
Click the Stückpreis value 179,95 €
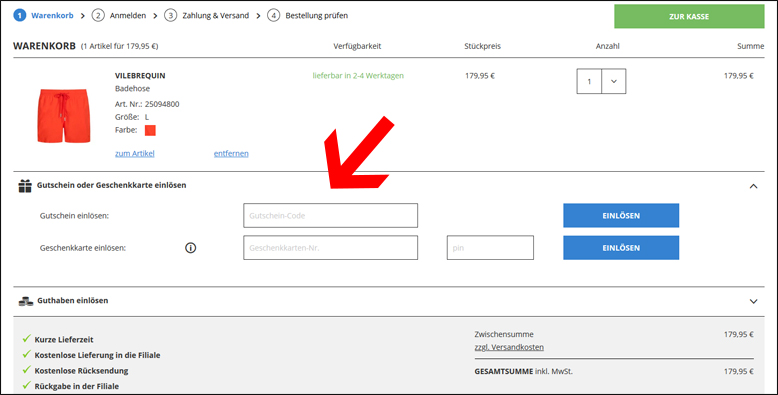480,76
